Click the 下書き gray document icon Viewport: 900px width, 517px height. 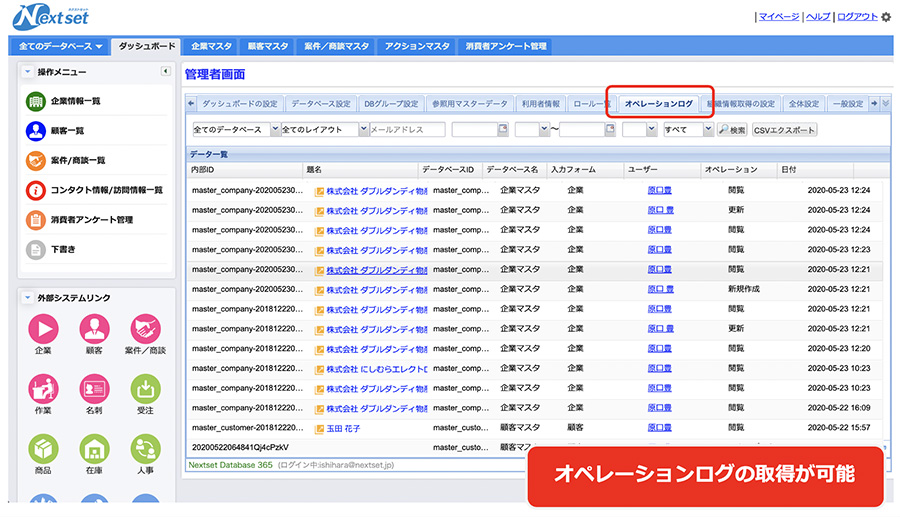coord(36,250)
